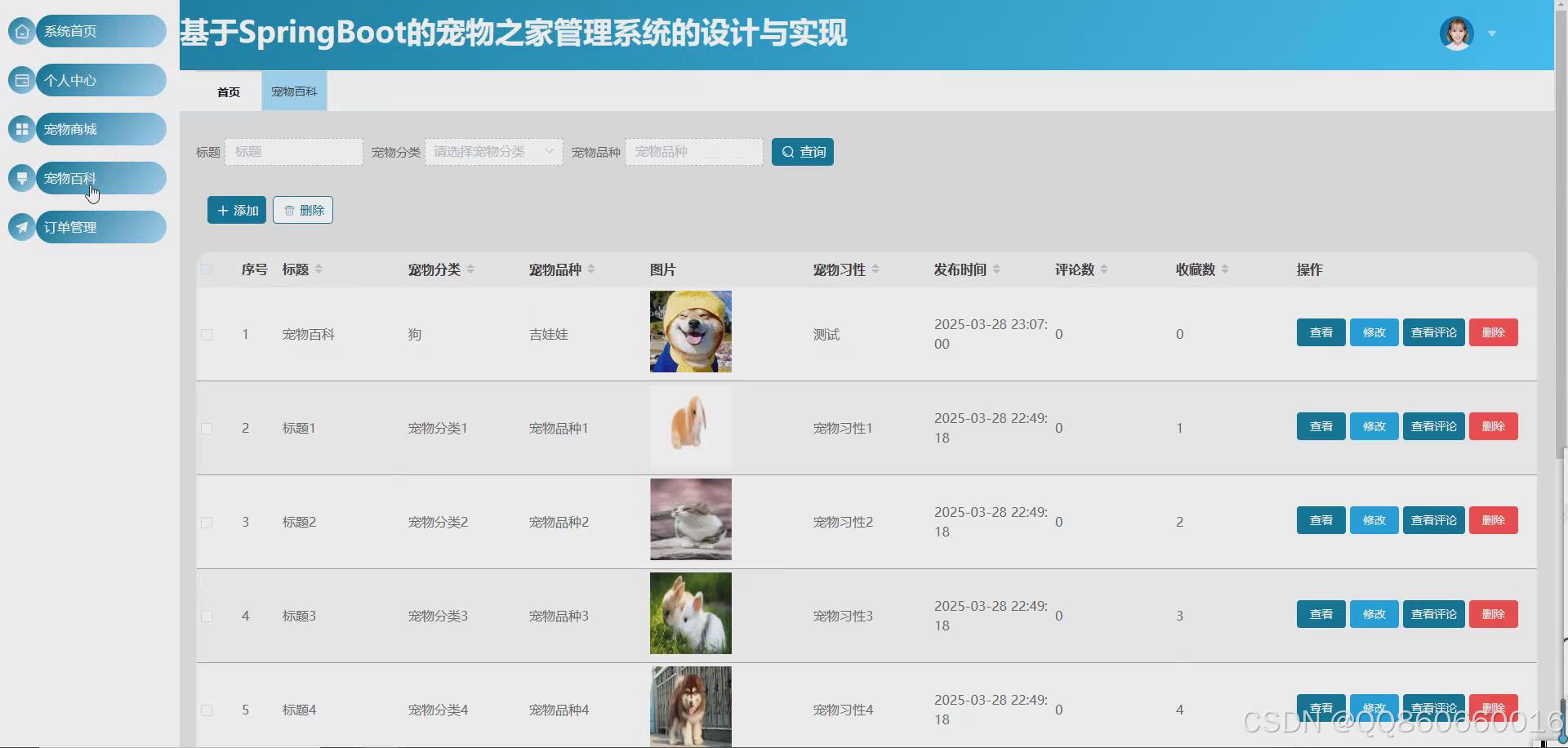Image resolution: width=1568 pixels, height=748 pixels.
Task: Click the 吉娃娃 breed cell
Action: [x=549, y=334]
